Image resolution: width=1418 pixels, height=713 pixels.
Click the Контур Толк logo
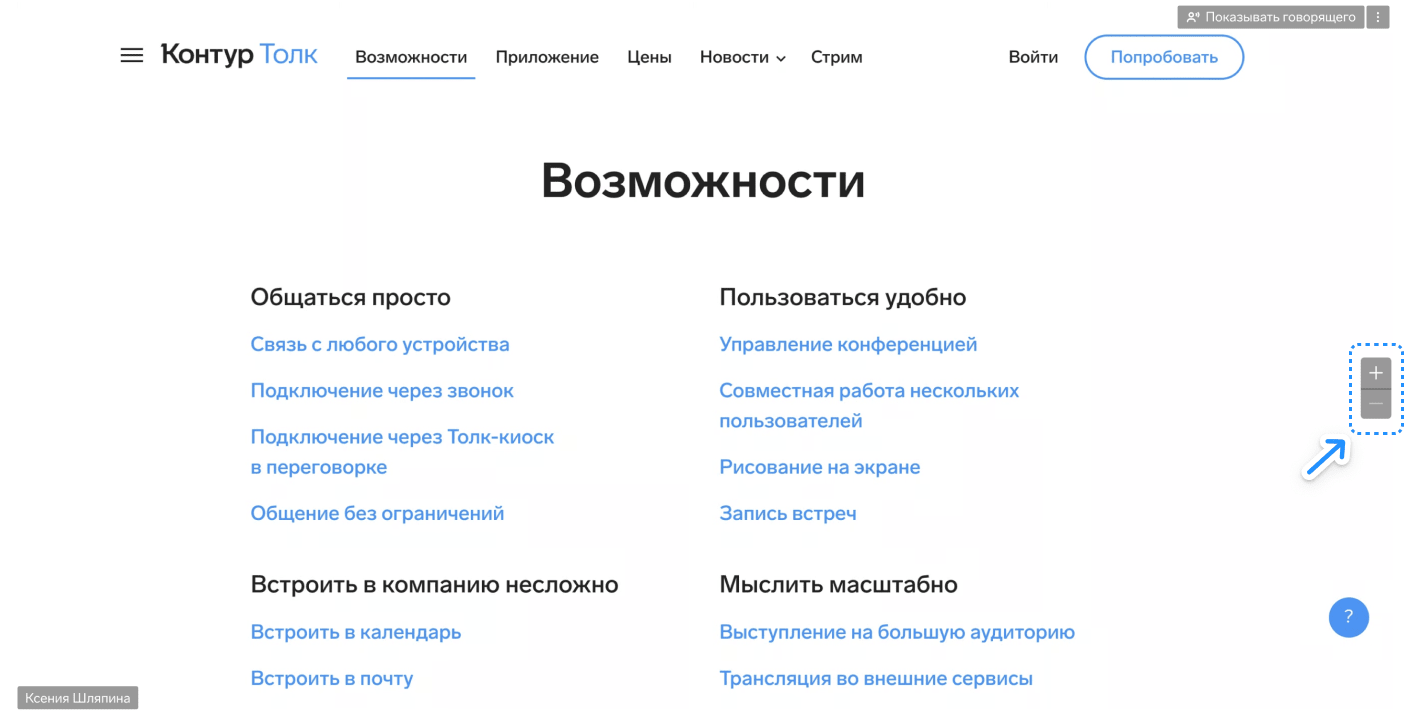coord(239,55)
